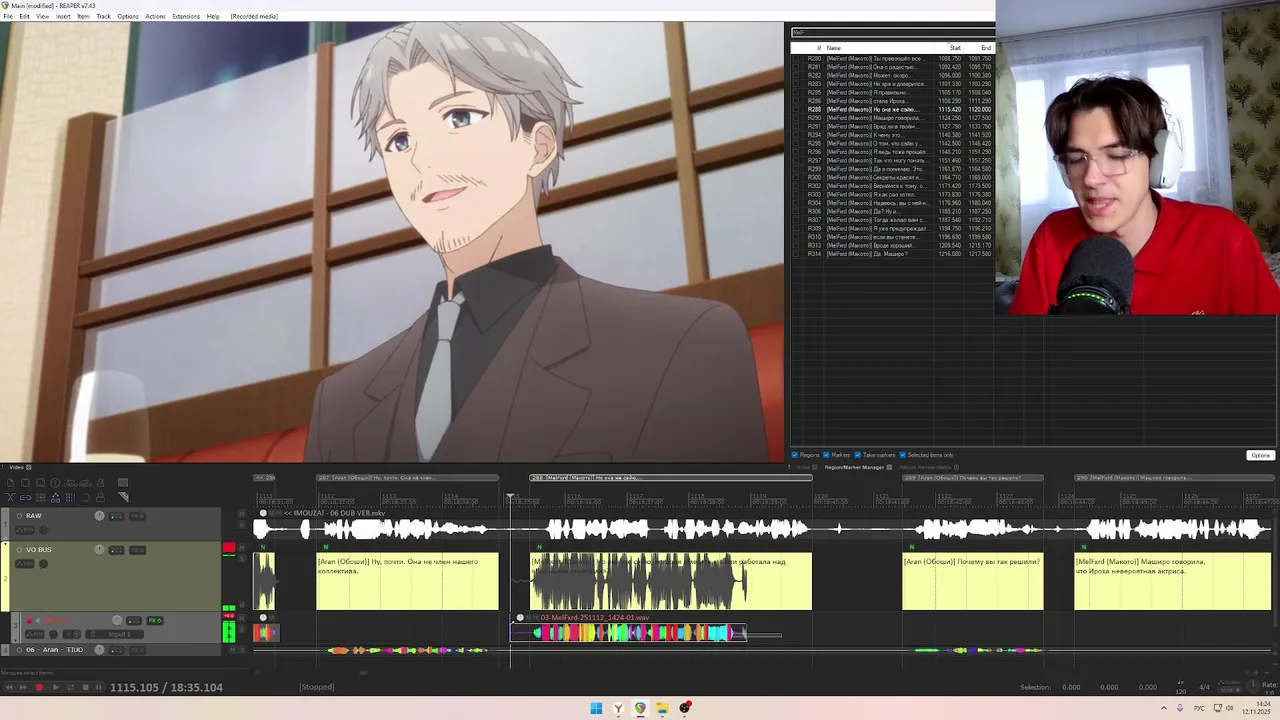The height and width of the screenshot is (720, 1280).
Task: Click the transport Pause button
Action: tap(98, 687)
